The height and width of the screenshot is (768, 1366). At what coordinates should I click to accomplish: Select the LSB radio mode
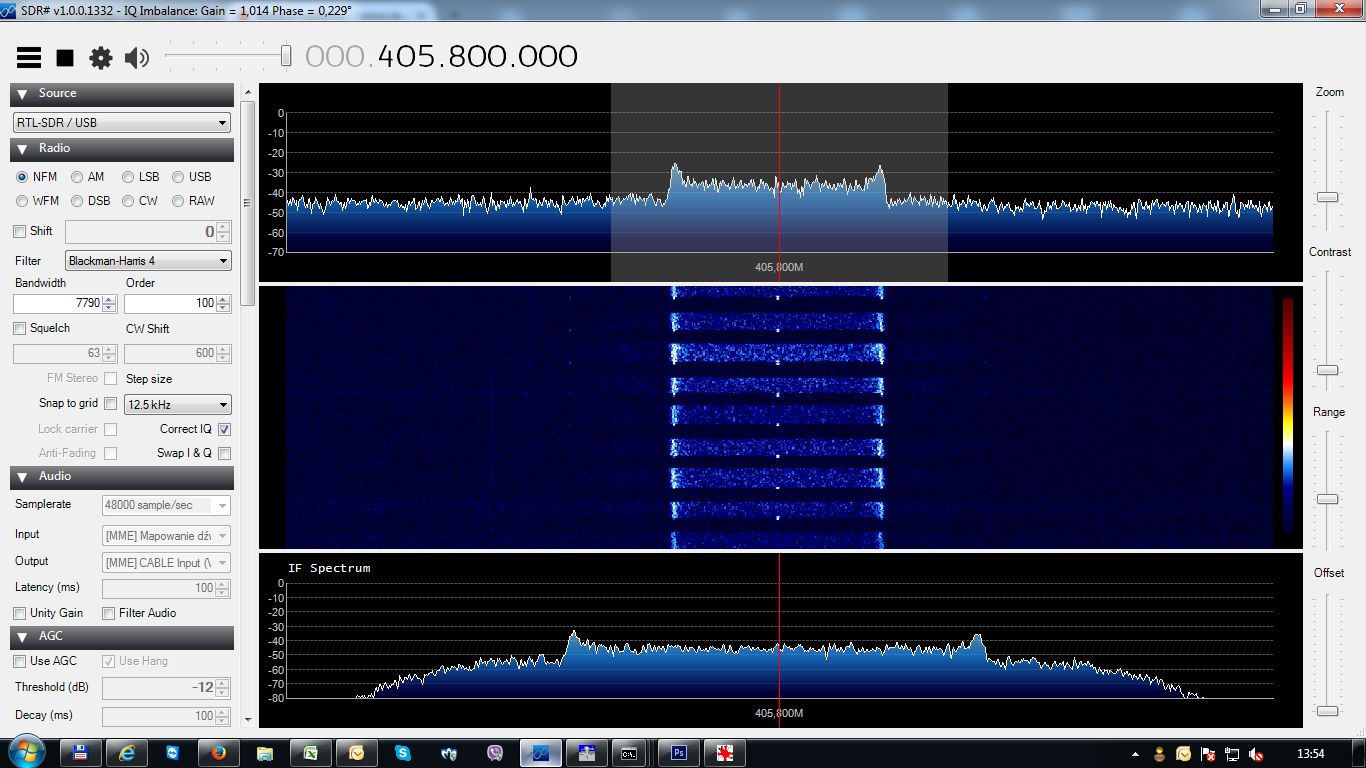[128, 177]
